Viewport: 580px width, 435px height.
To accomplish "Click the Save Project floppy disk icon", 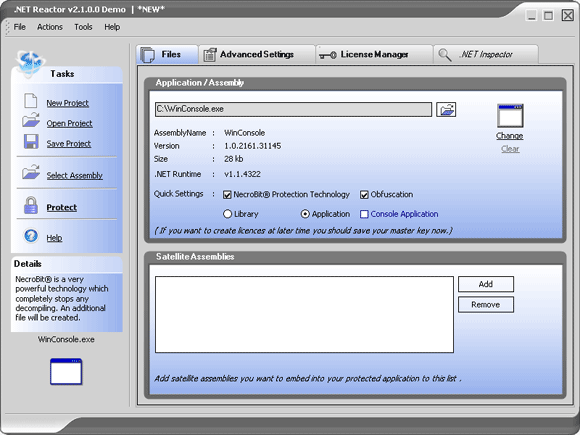I will click(31, 142).
